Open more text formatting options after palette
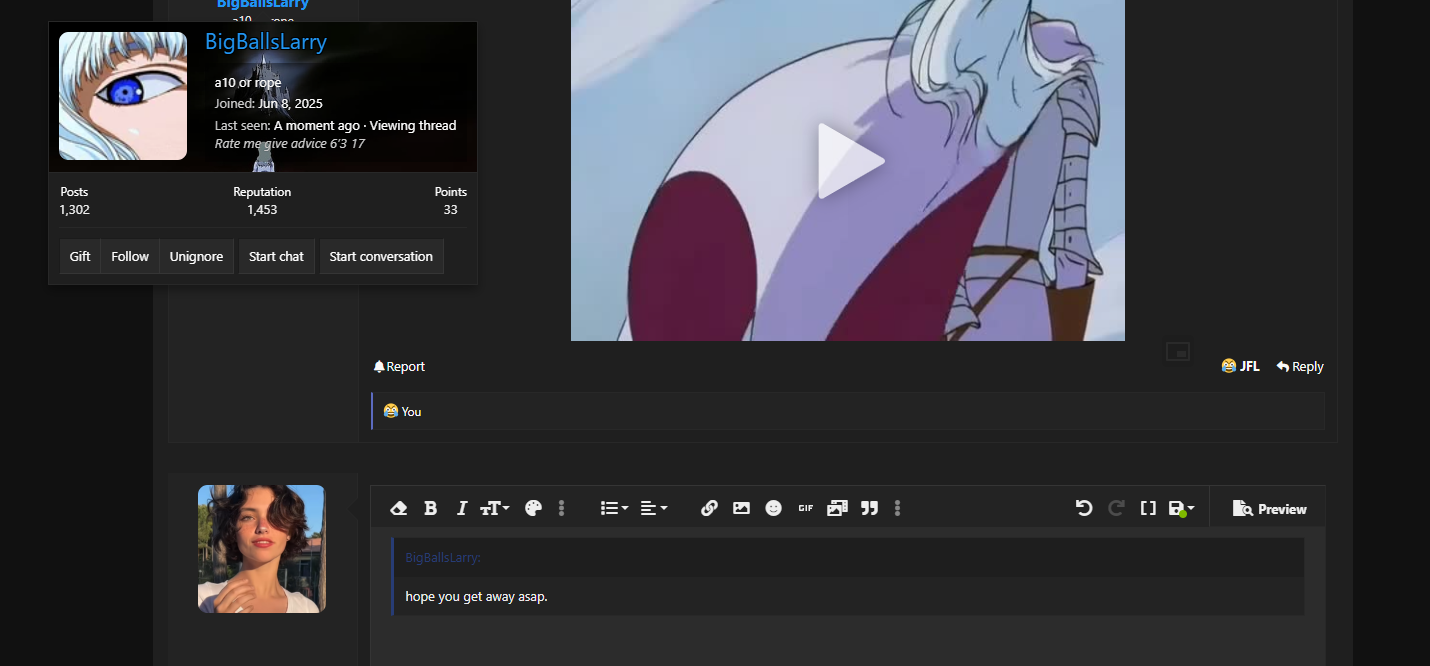 pyautogui.click(x=561, y=508)
